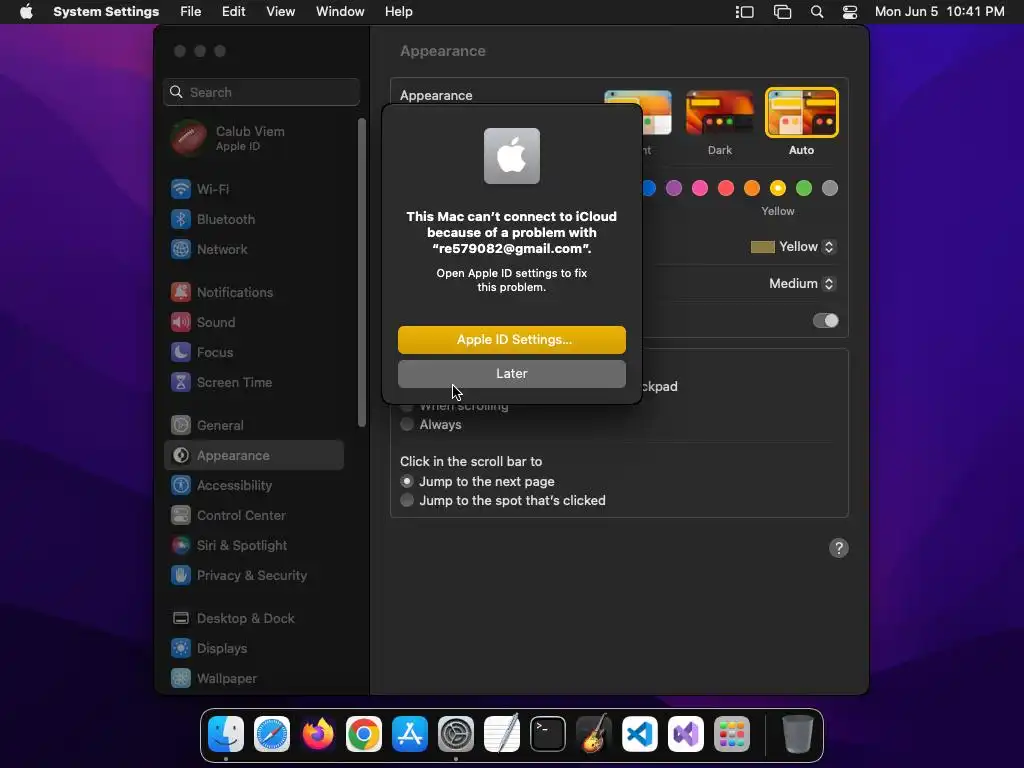Image resolution: width=1024 pixels, height=768 pixels.
Task: Select Jump to the next page
Action: [x=407, y=481]
